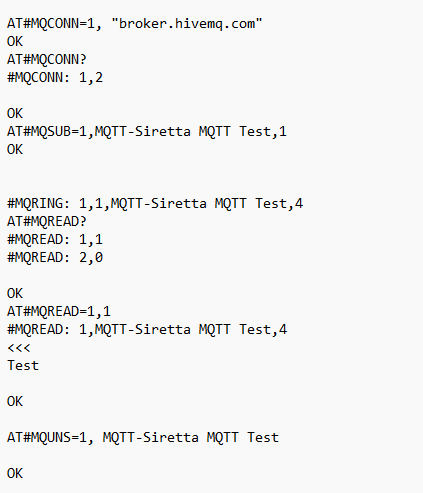Click the first OK response line
Image resolution: width=423 pixels, height=493 pixels.
(15, 42)
